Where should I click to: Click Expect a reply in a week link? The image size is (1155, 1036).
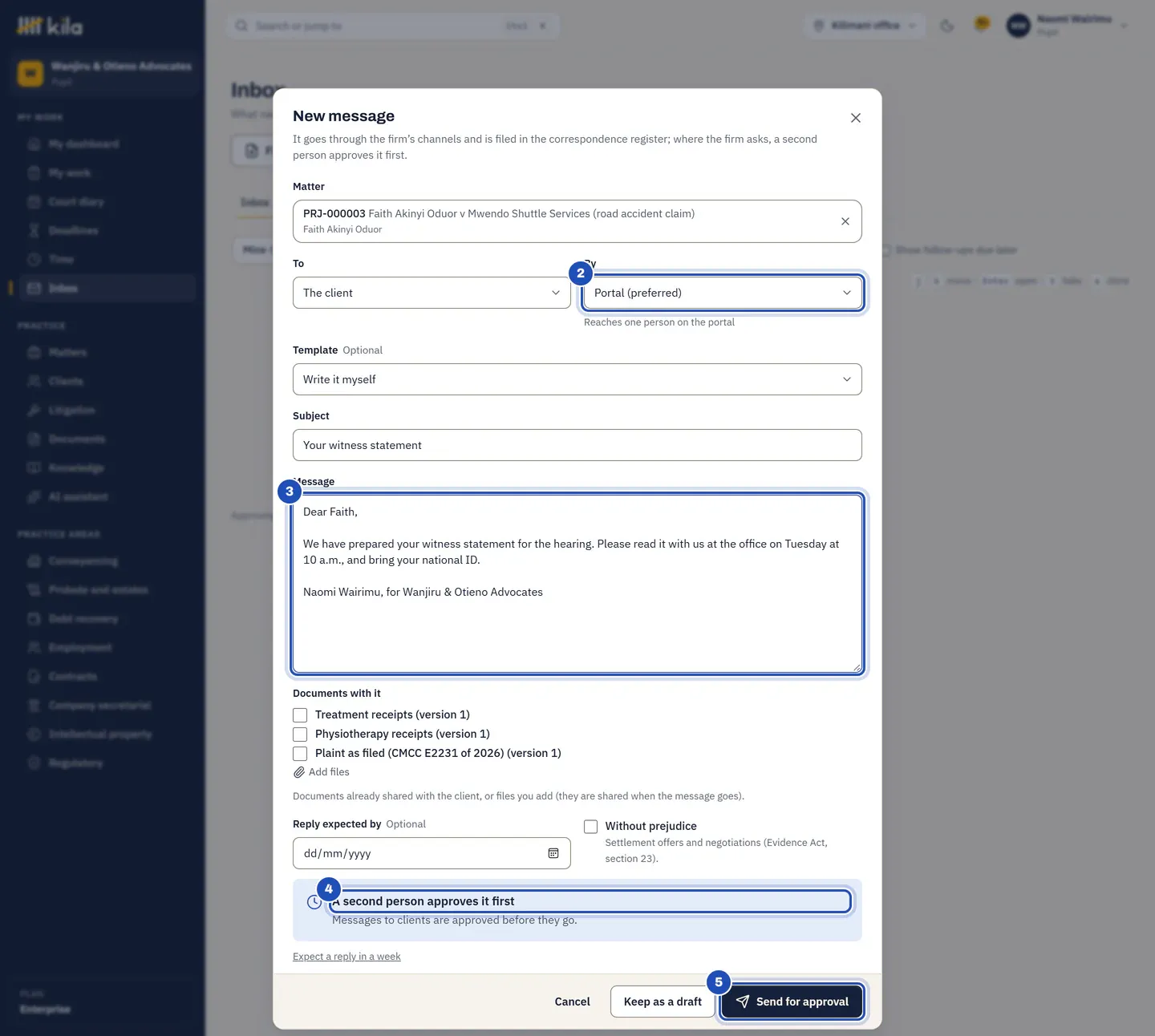(346, 957)
